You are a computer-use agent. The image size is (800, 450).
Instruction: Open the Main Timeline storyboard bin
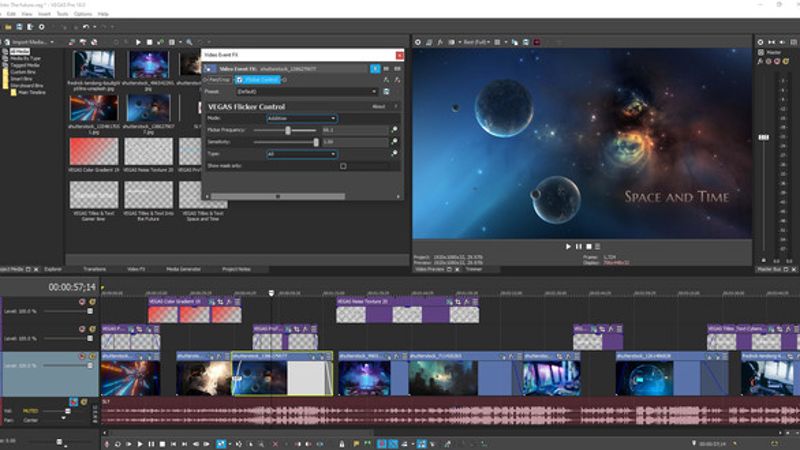tap(32, 93)
